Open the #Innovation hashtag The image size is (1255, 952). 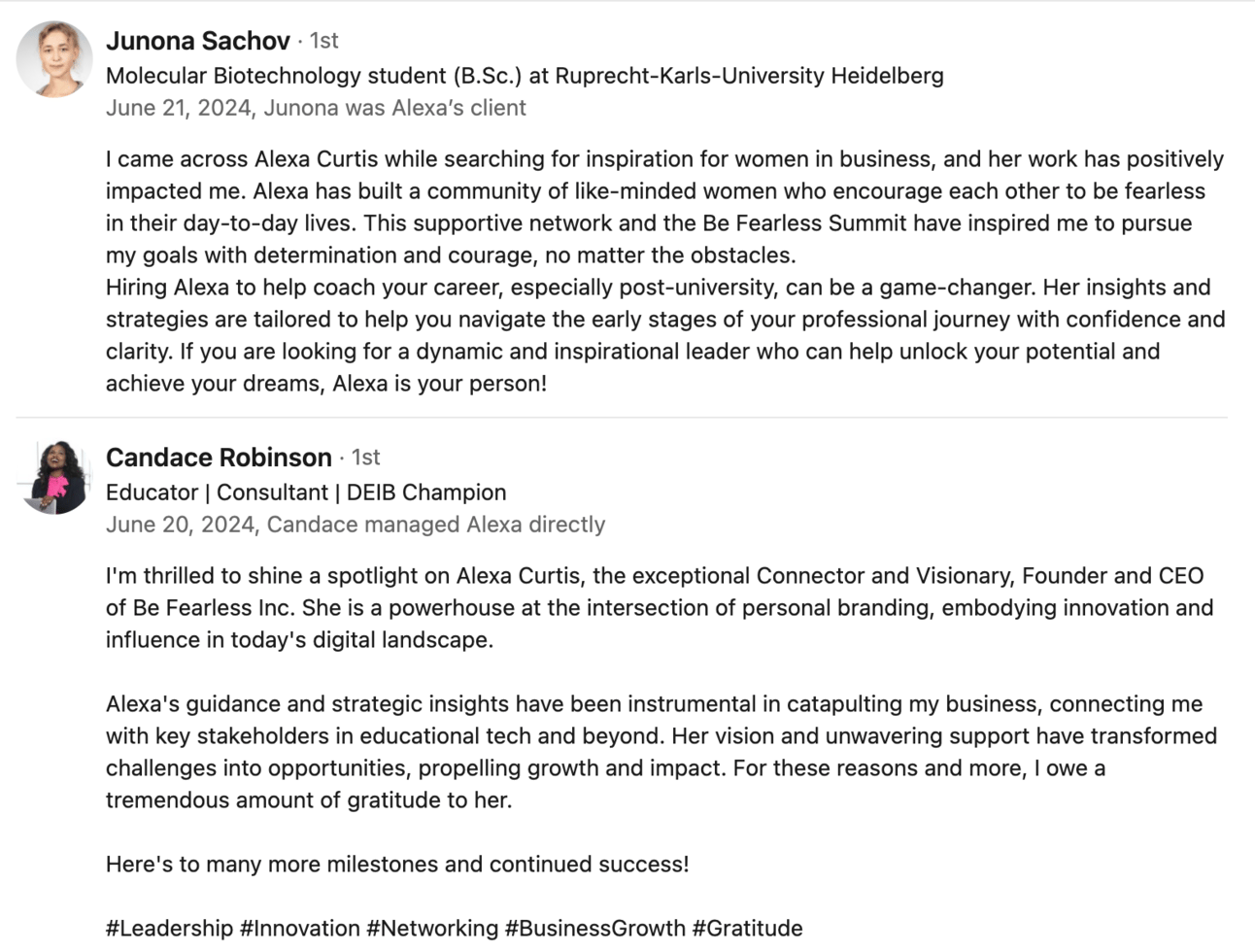click(299, 929)
